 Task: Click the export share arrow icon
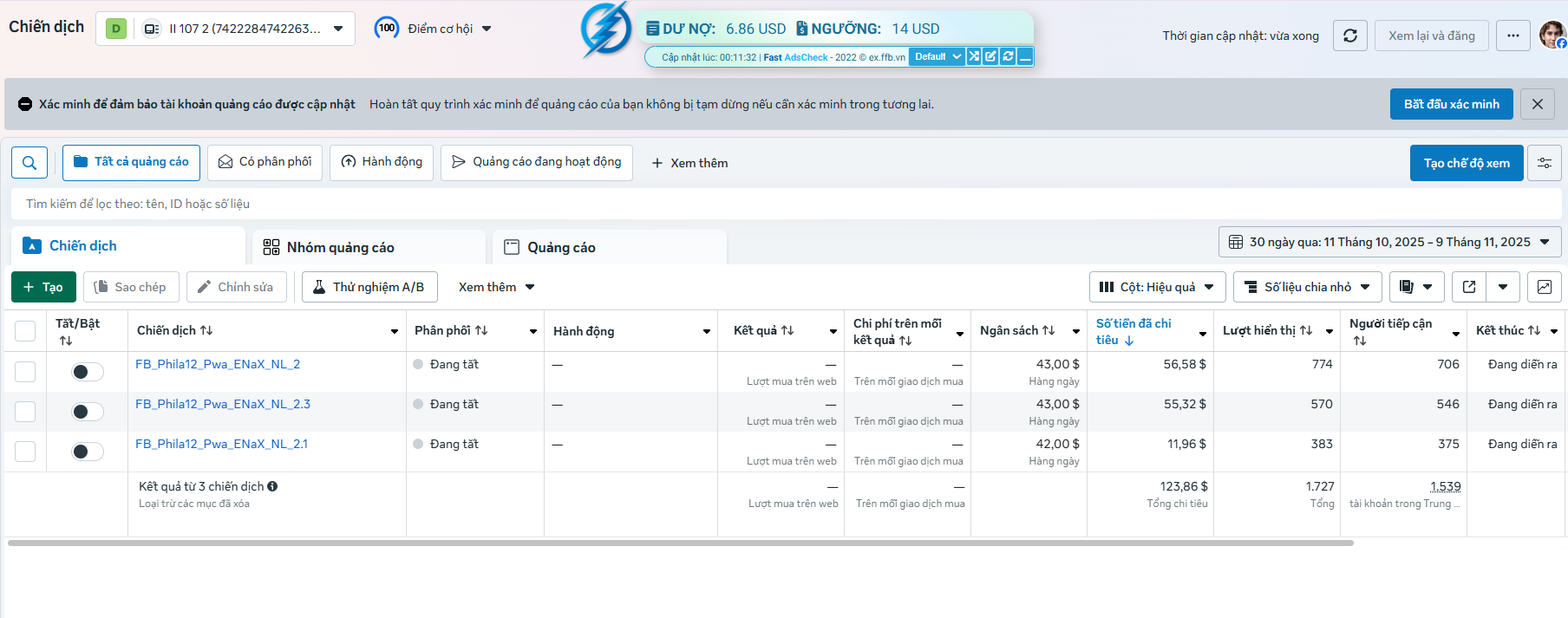pyautogui.click(x=1469, y=287)
